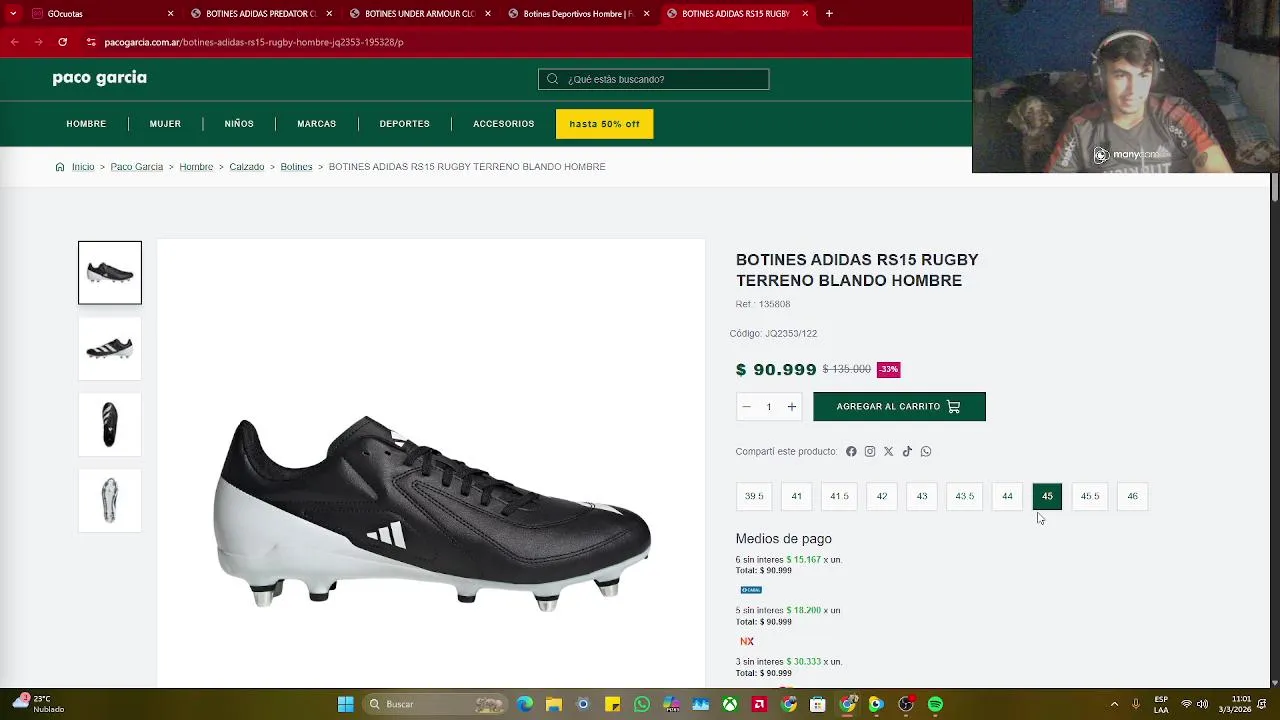Viewport: 1280px width, 720px height.
Task: Select shoe size 43
Action: tap(922, 496)
